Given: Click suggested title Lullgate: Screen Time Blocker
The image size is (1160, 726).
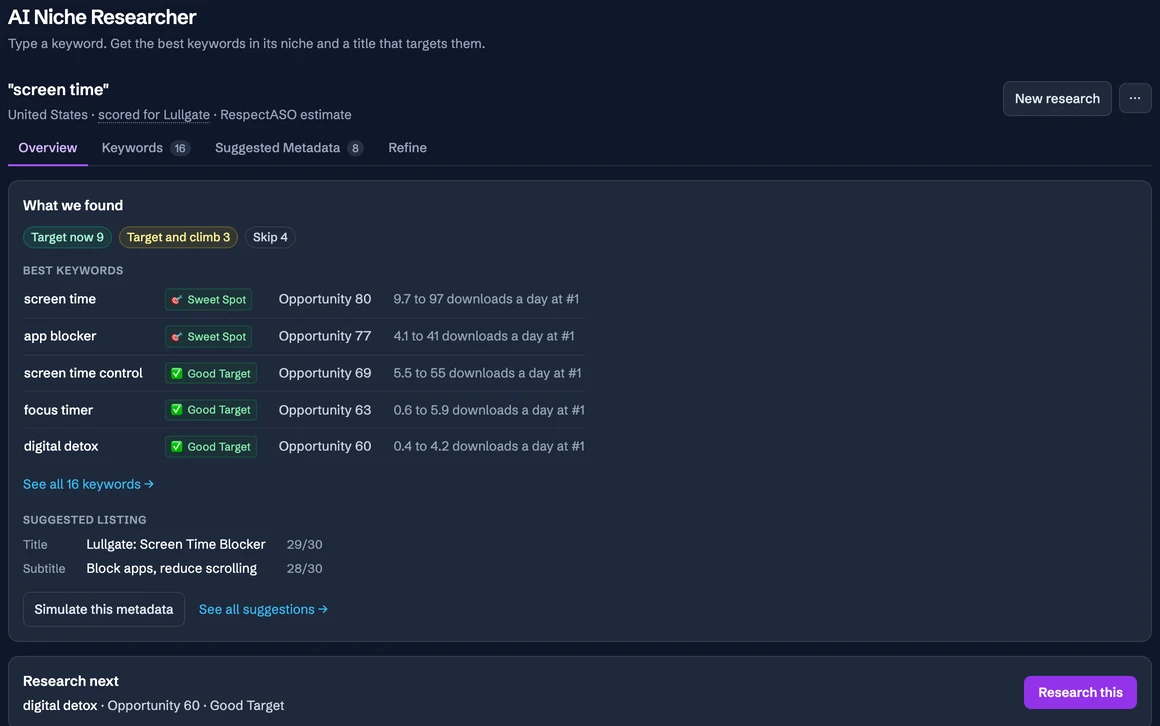Looking at the screenshot, I should tap(176, 545).
